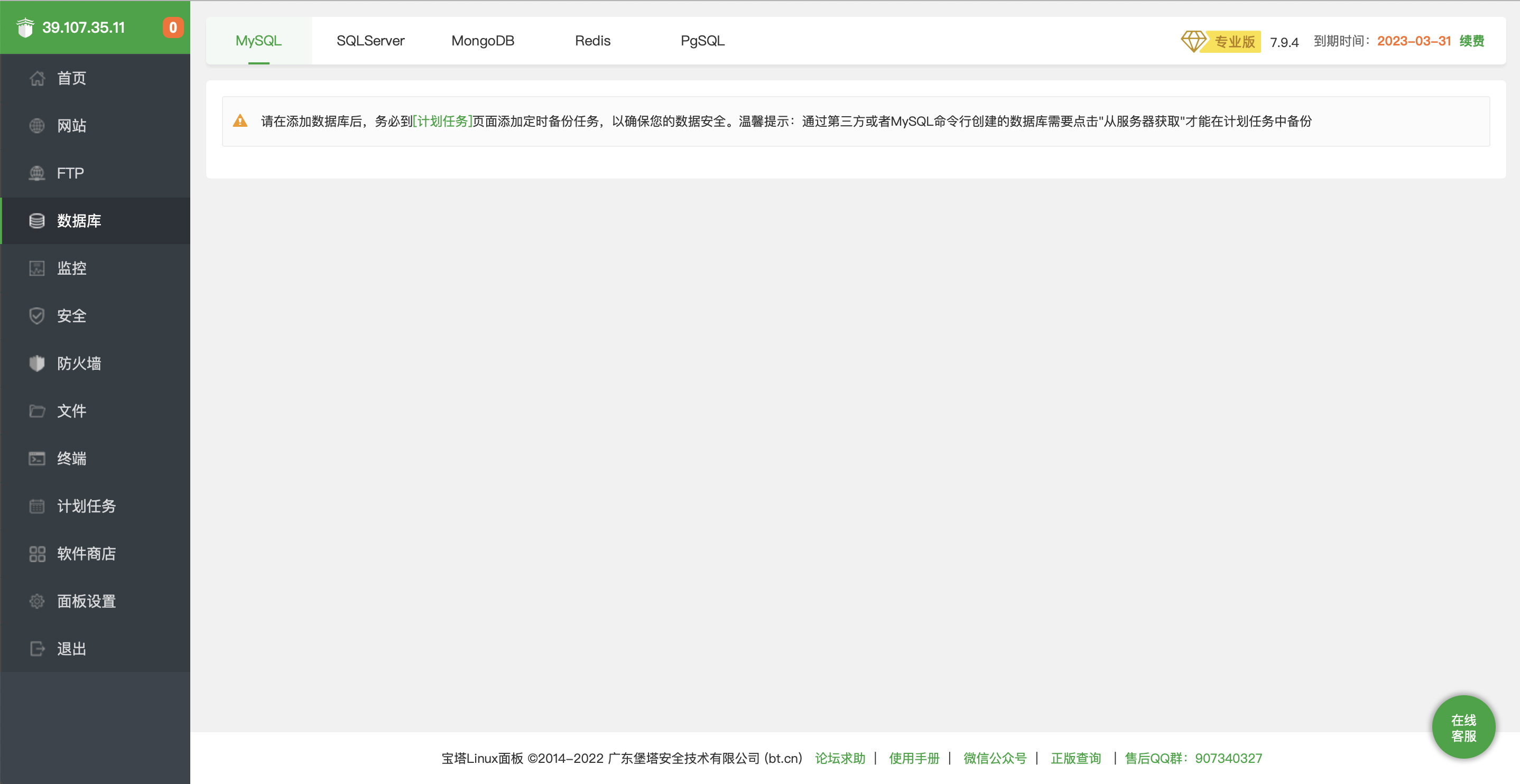Open 监控 from the sidebar
The height and width of the screenshot is (784, 1520).
point(71,268)
